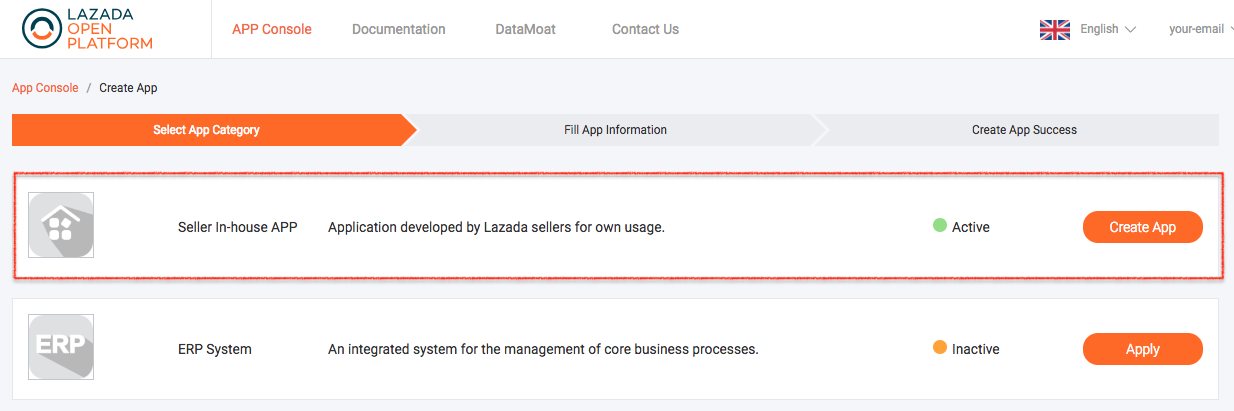Viewport: 1234px width, 411px height.
Task: Click the orange Inactive status dot
Action: point(940,348)
